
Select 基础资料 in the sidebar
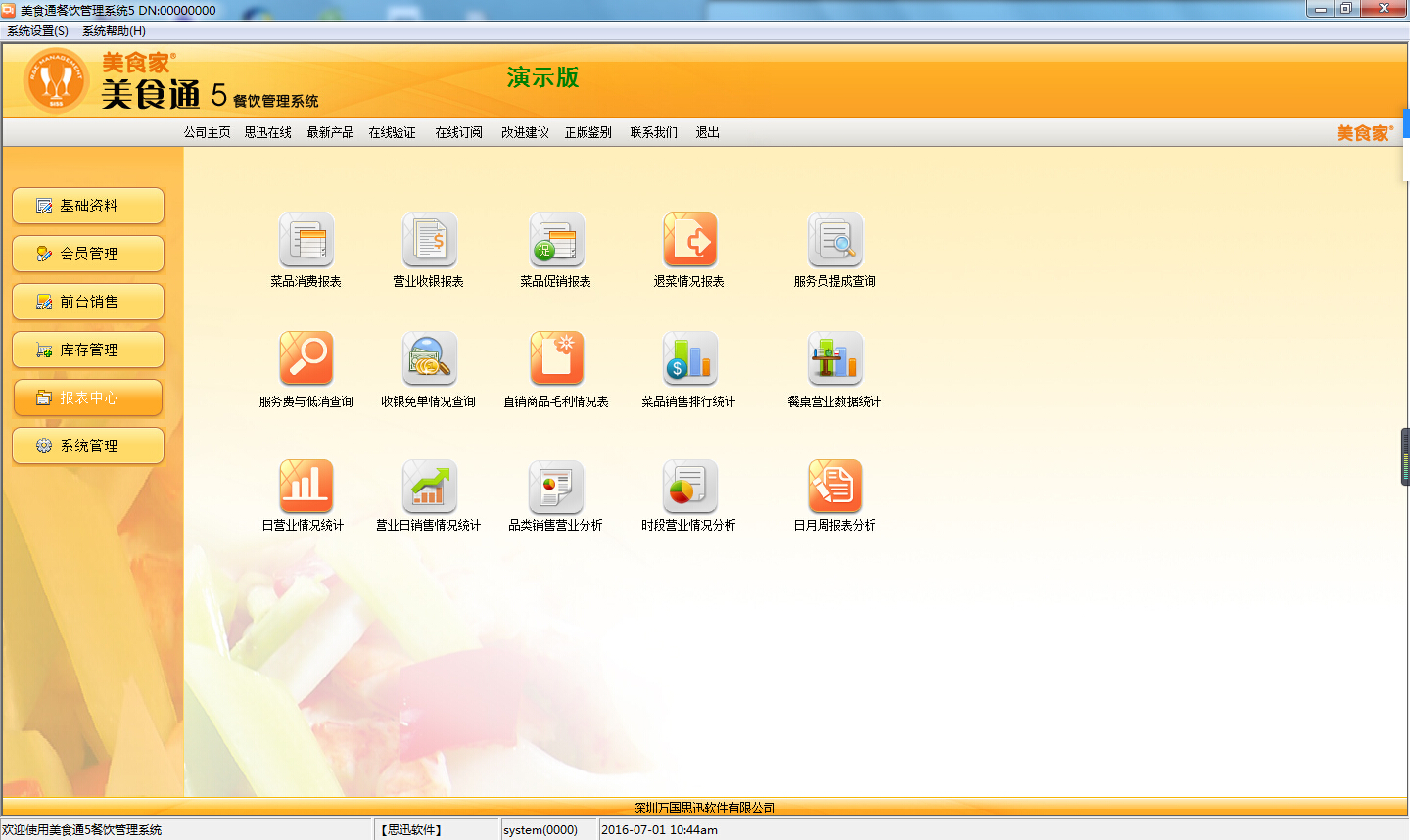coord(88,206)
